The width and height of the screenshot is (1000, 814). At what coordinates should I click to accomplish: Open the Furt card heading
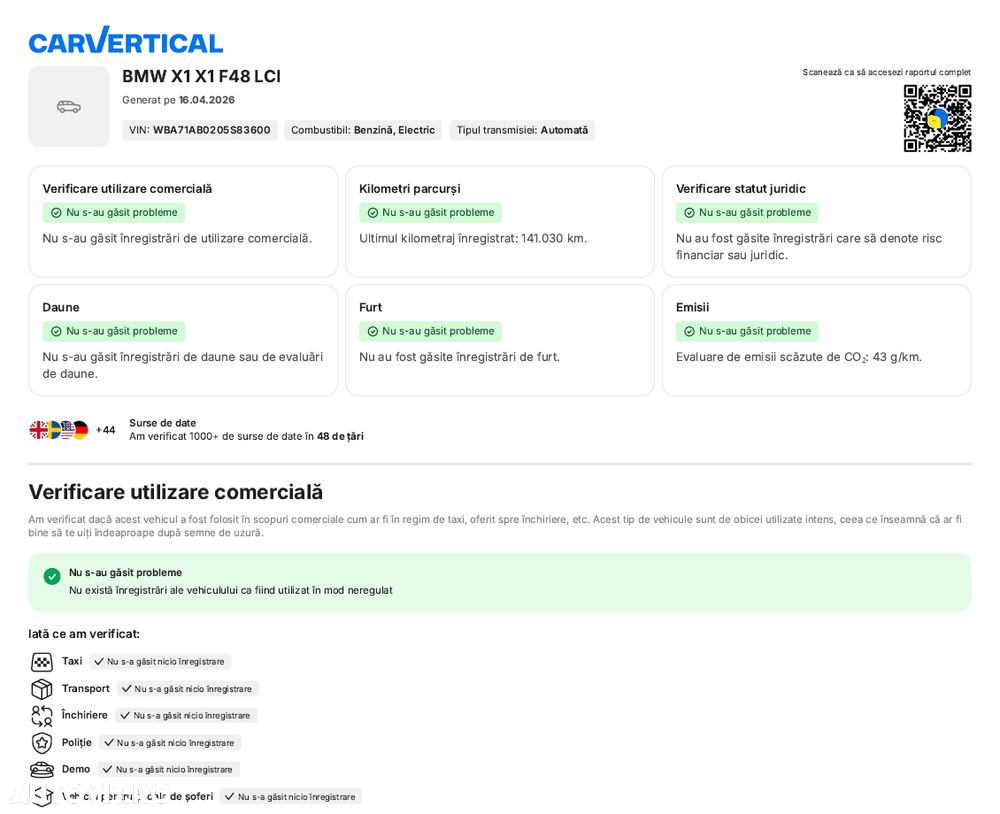click(x=371, y=307)
